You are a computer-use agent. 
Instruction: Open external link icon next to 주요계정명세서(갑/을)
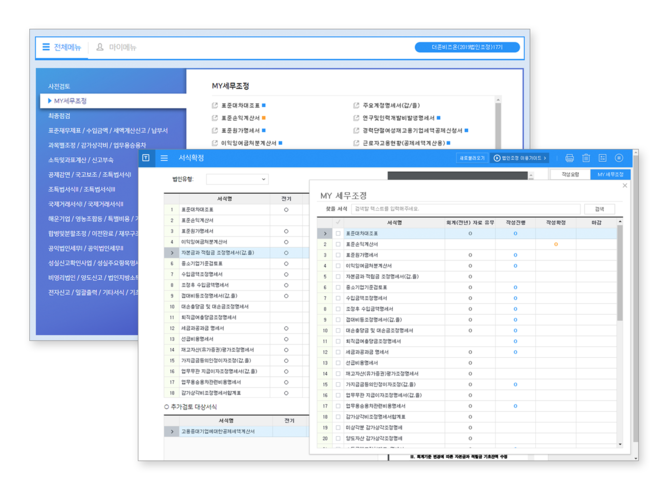point(356,105)
